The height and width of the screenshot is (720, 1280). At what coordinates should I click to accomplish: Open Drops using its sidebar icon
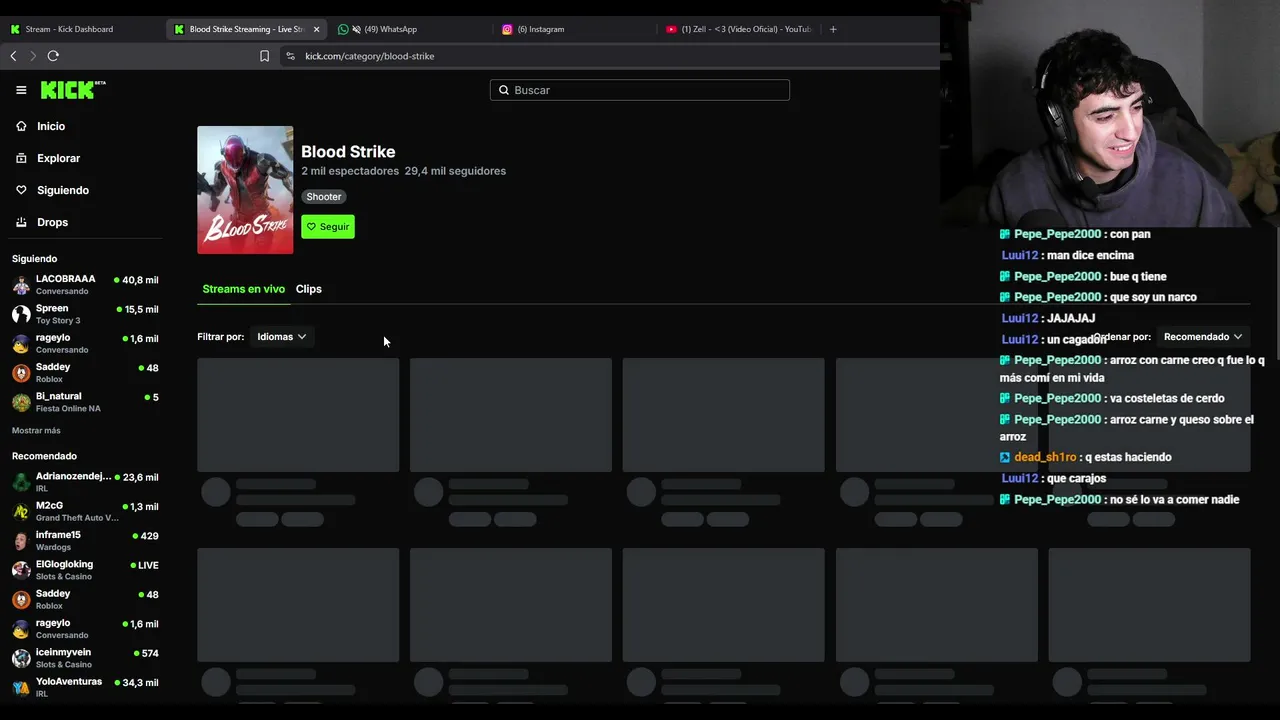click(21, 222)
